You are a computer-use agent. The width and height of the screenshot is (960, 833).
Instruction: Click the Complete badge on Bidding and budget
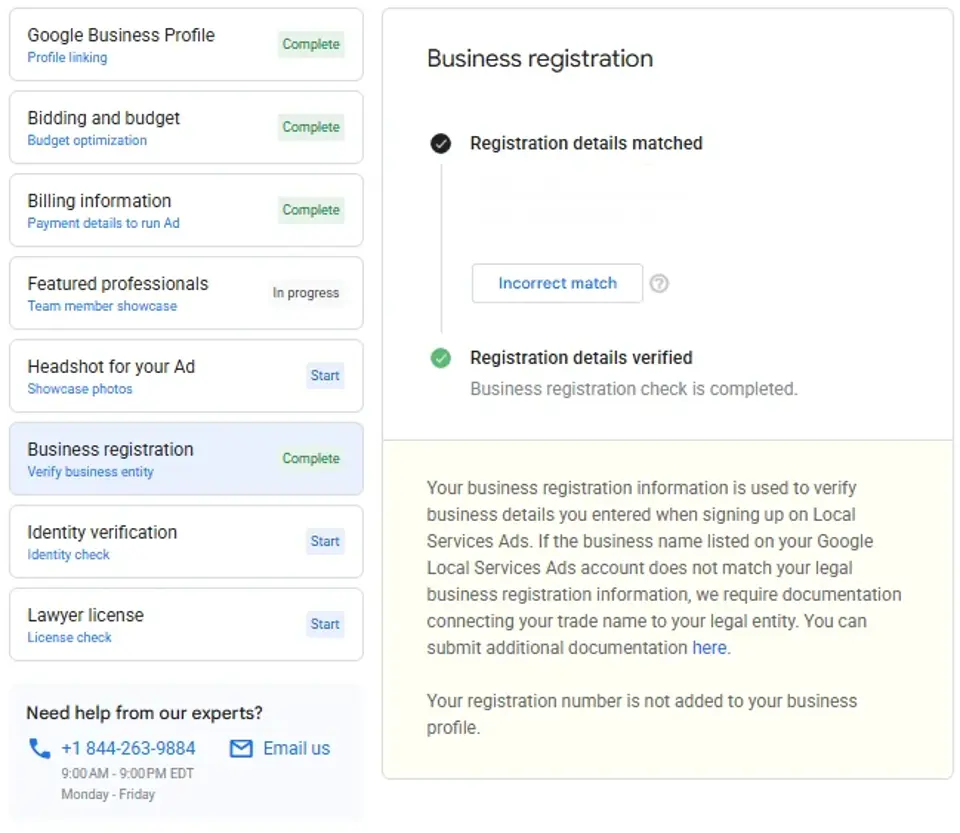pyautogui.click(x=311, y=127)
